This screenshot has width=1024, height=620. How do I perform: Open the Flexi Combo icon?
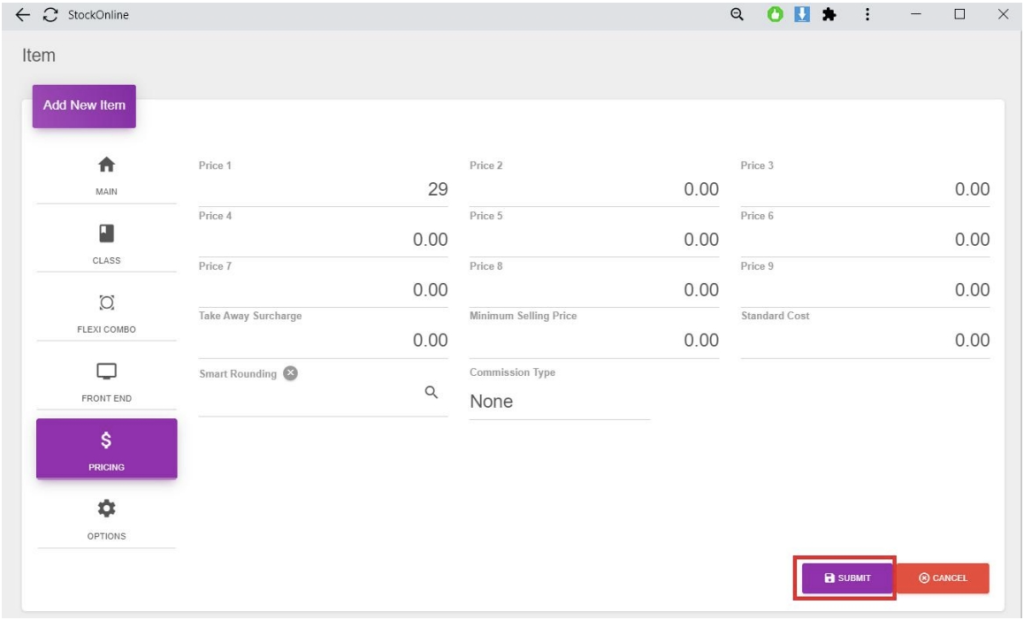(106, 303)
